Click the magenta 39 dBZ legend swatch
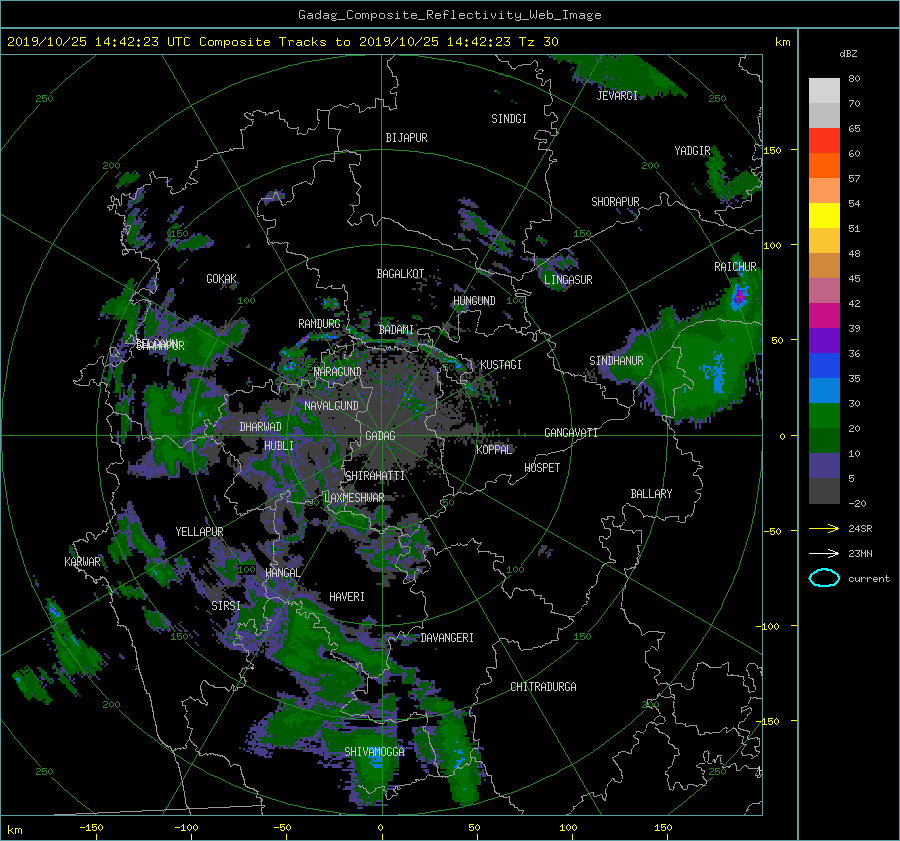 tap(824, 315)
